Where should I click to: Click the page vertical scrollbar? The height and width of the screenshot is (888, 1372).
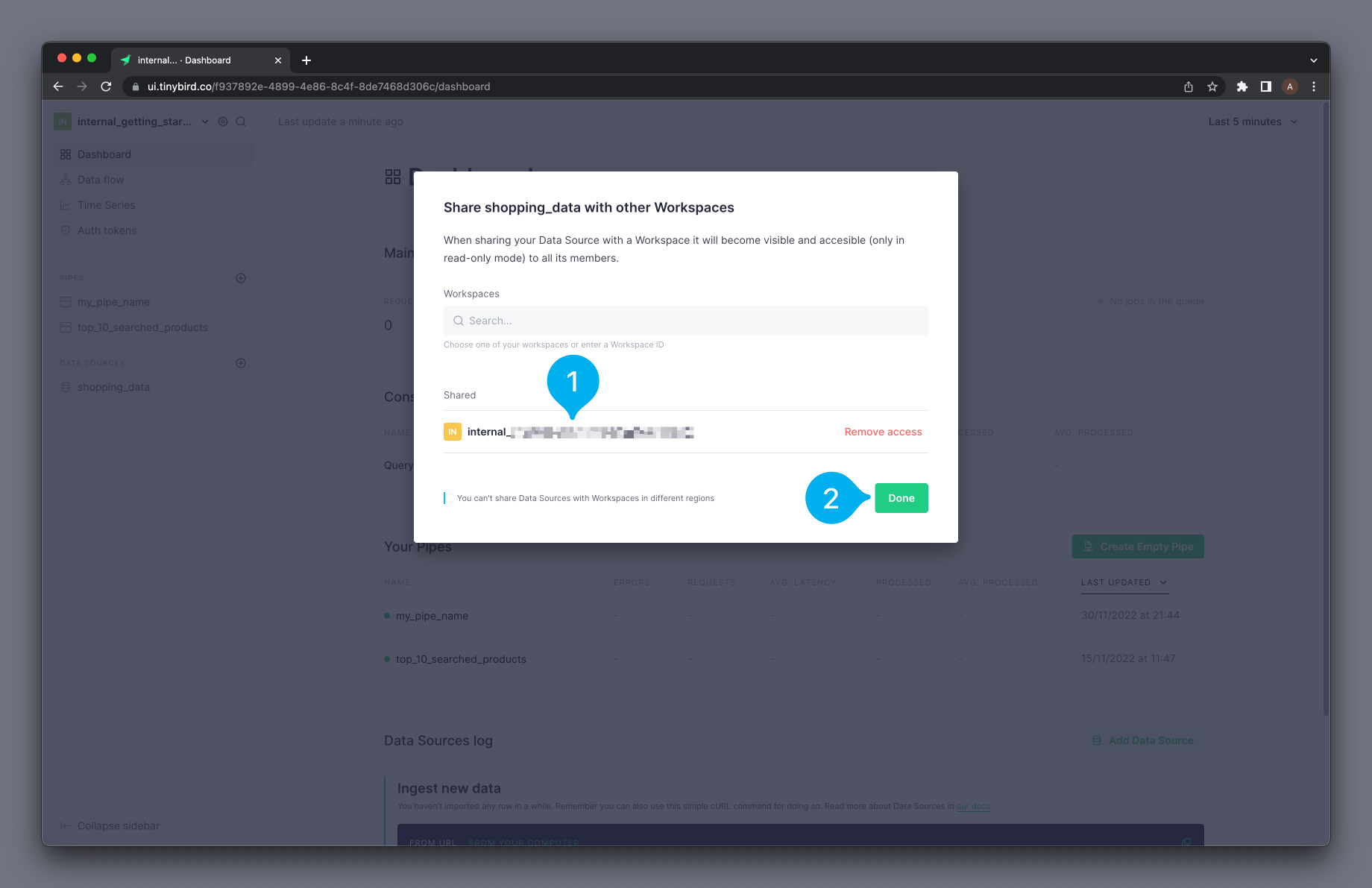(x=1326, y=410)
